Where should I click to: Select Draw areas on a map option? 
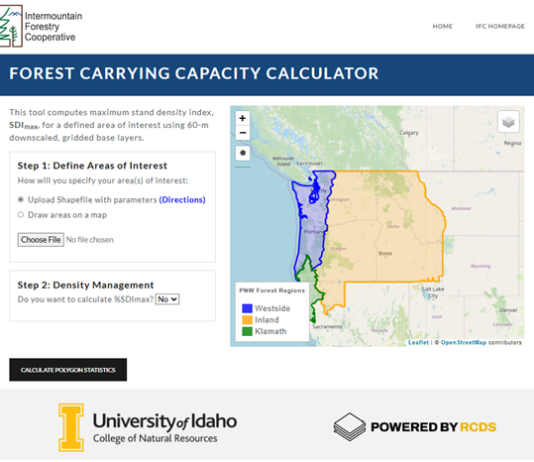[21, 215]
